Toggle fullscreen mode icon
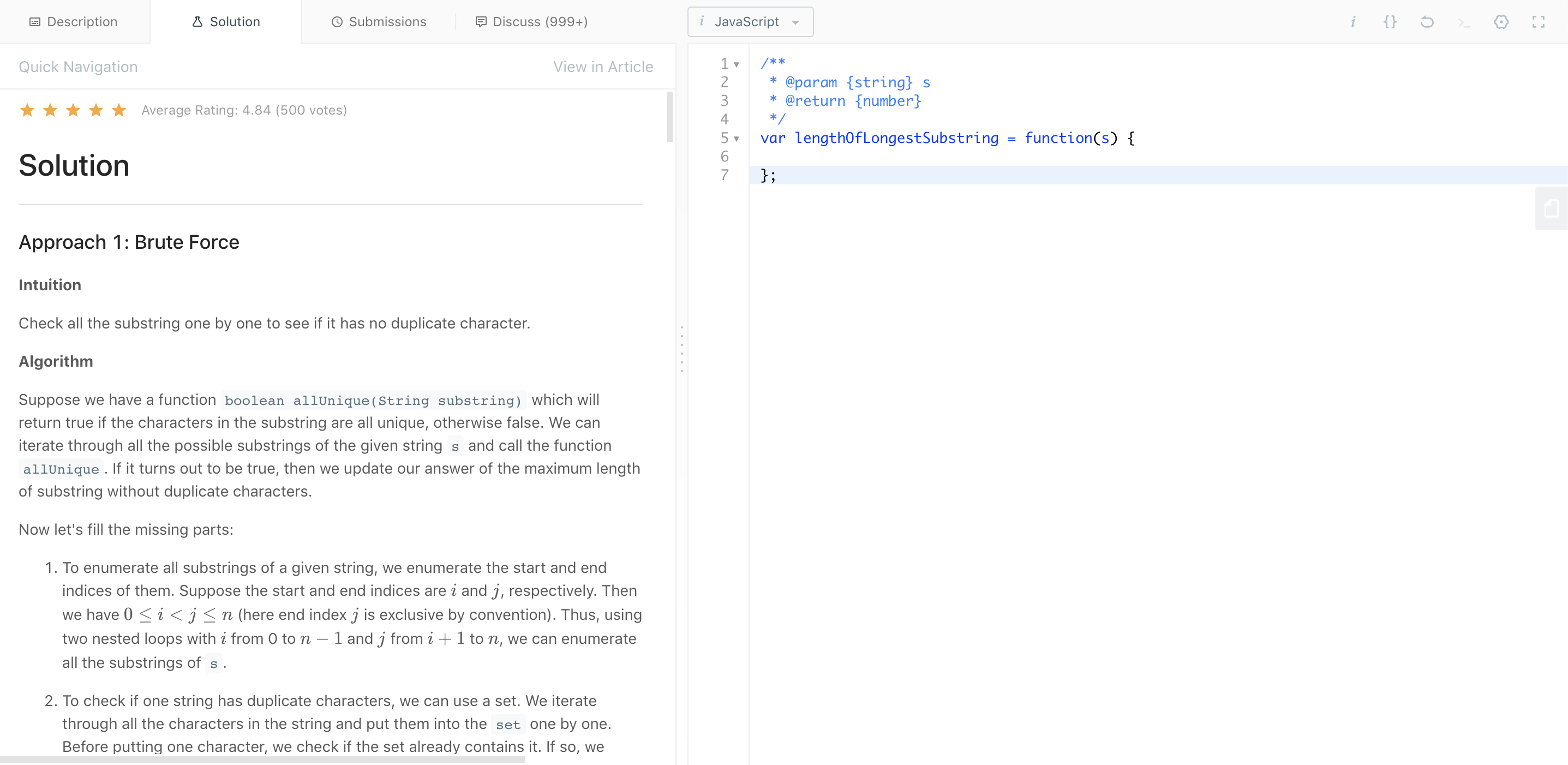 pyautogui.click(x=1538, y=22)
